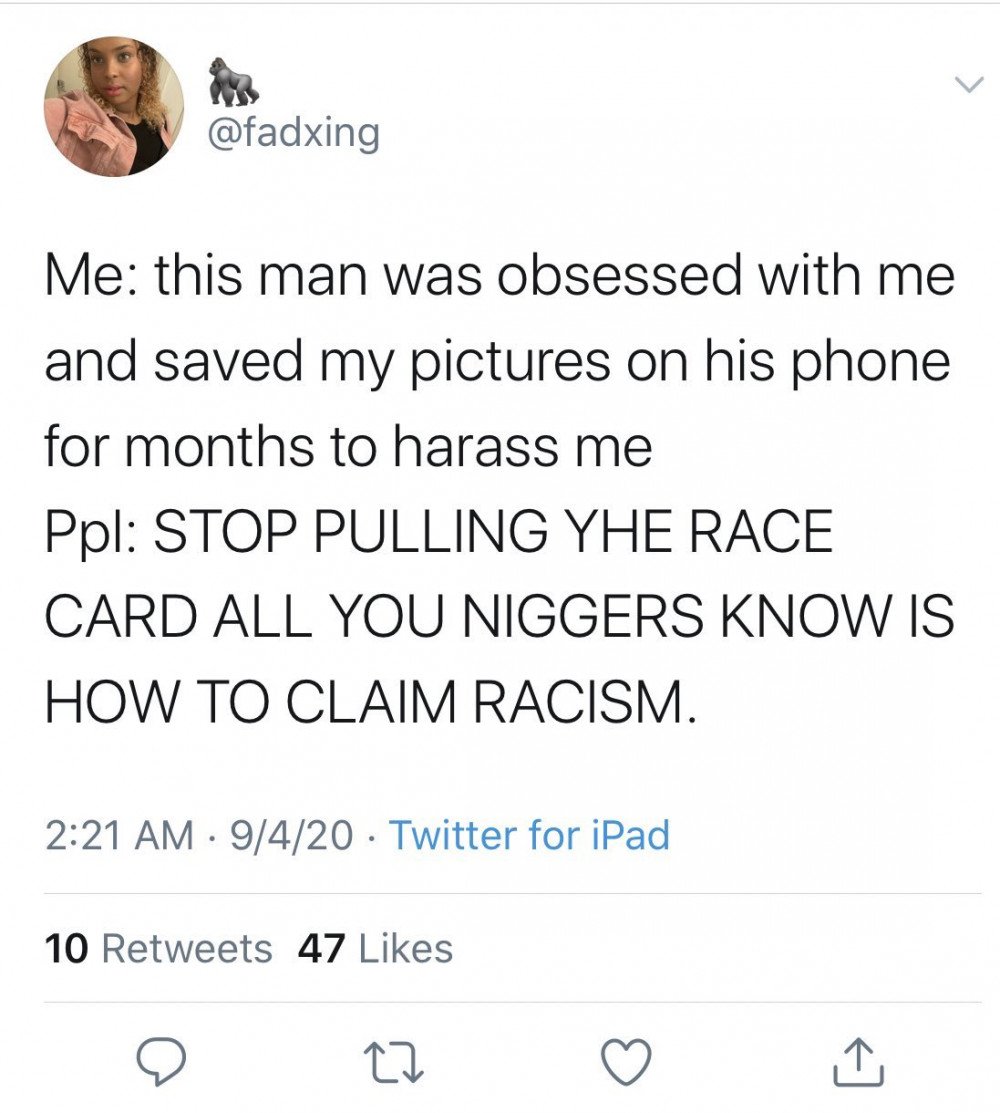
Task: Expand the tweet options chevron
Action: pos(969,84)
